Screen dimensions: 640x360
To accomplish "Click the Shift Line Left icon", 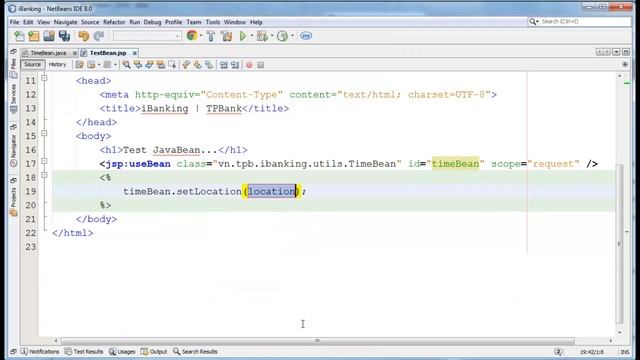I will [223, 64].
